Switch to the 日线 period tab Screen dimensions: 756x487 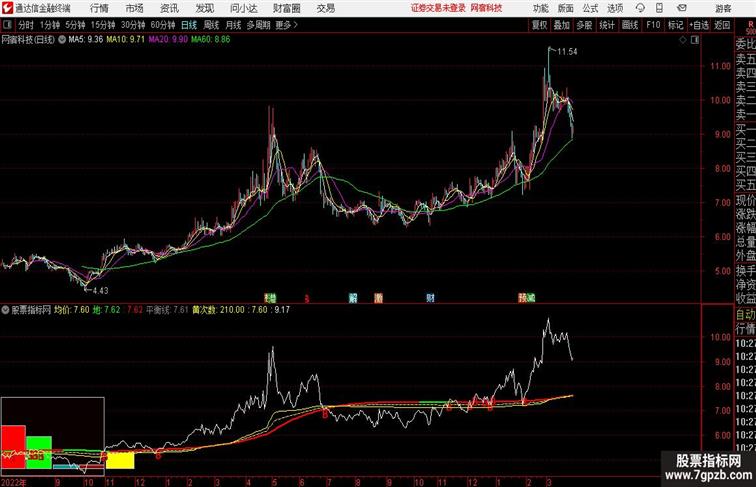pos(189,25)
